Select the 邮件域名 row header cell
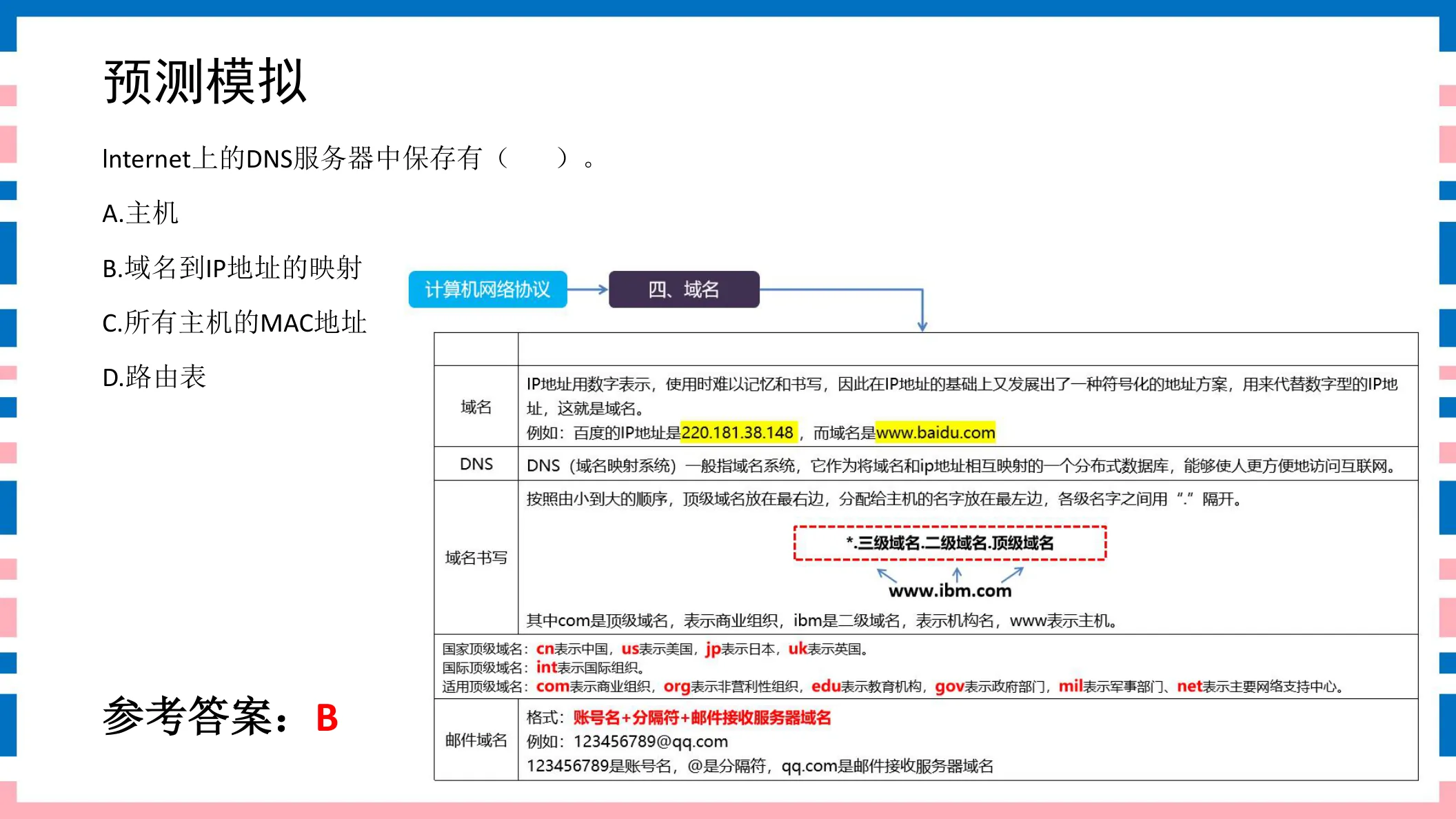This screenshot has width=1456, height=819. point(476,740)
